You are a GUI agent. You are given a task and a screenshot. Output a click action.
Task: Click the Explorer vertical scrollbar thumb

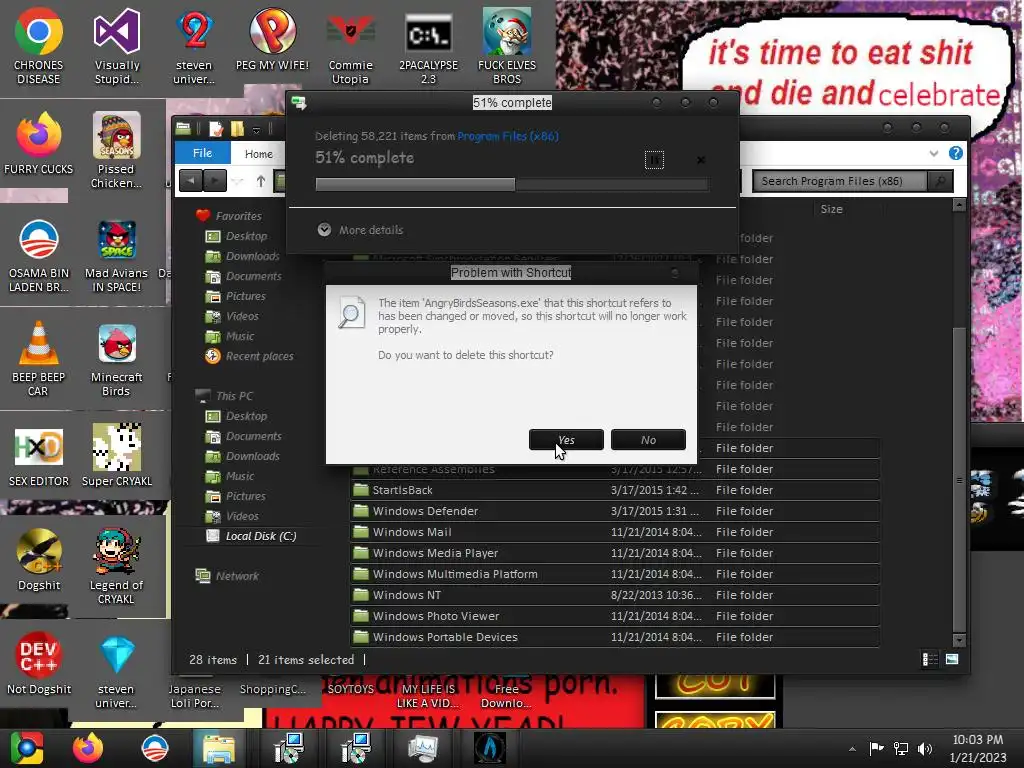tap(959, 478)
